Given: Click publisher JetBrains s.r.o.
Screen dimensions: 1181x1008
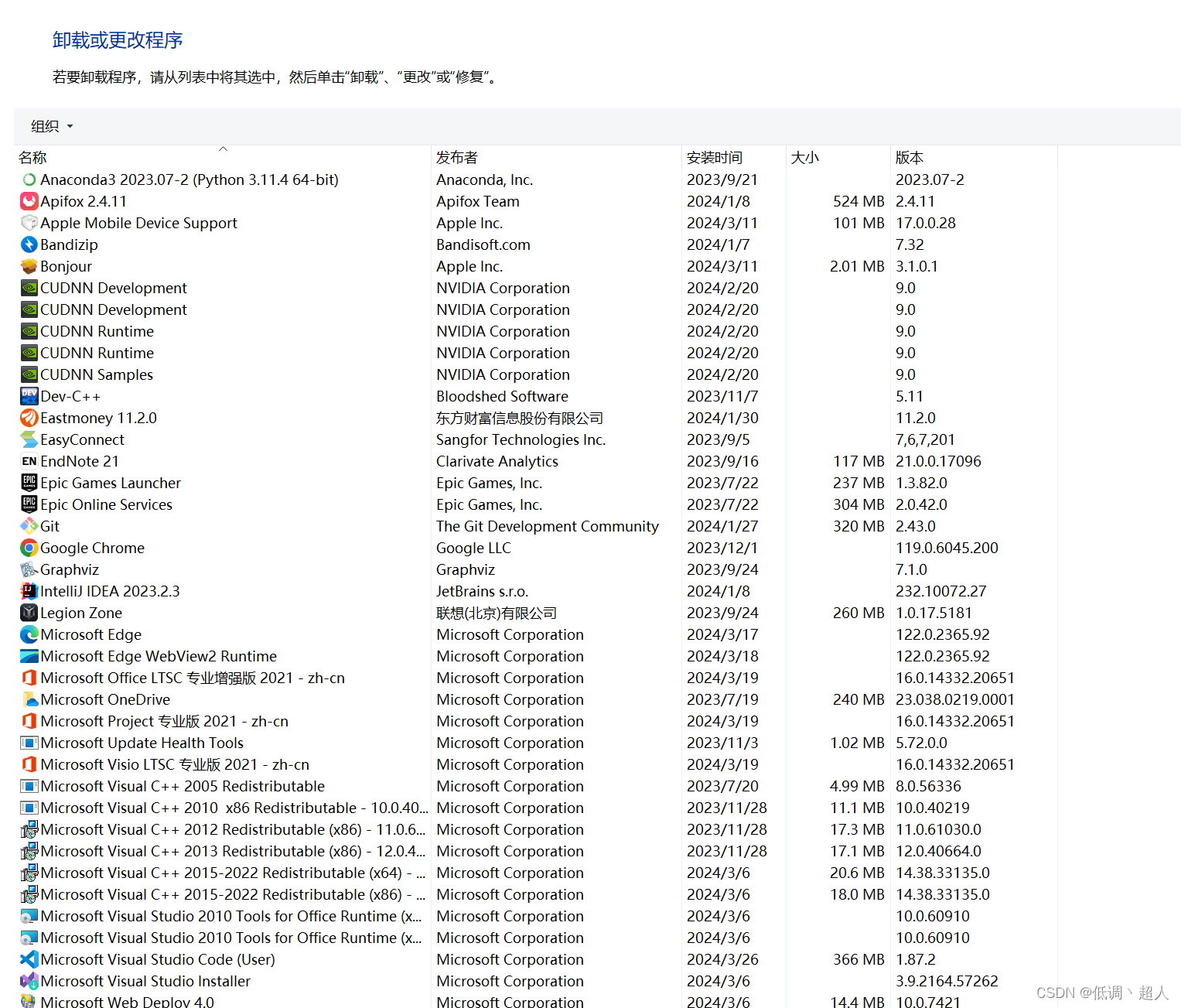Looking at the screenshot, I should (483, 591).
